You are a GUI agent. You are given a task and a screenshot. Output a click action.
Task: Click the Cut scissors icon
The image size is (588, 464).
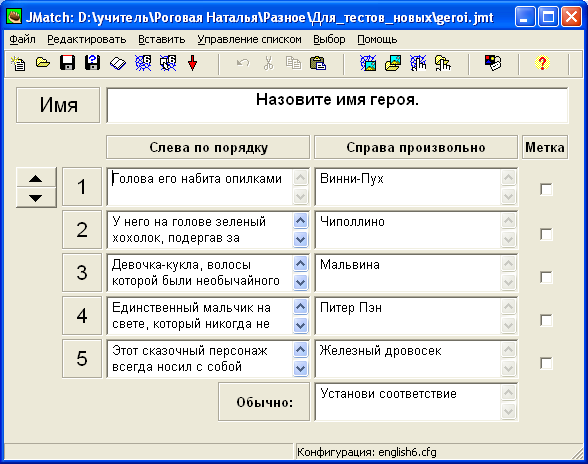268,63
